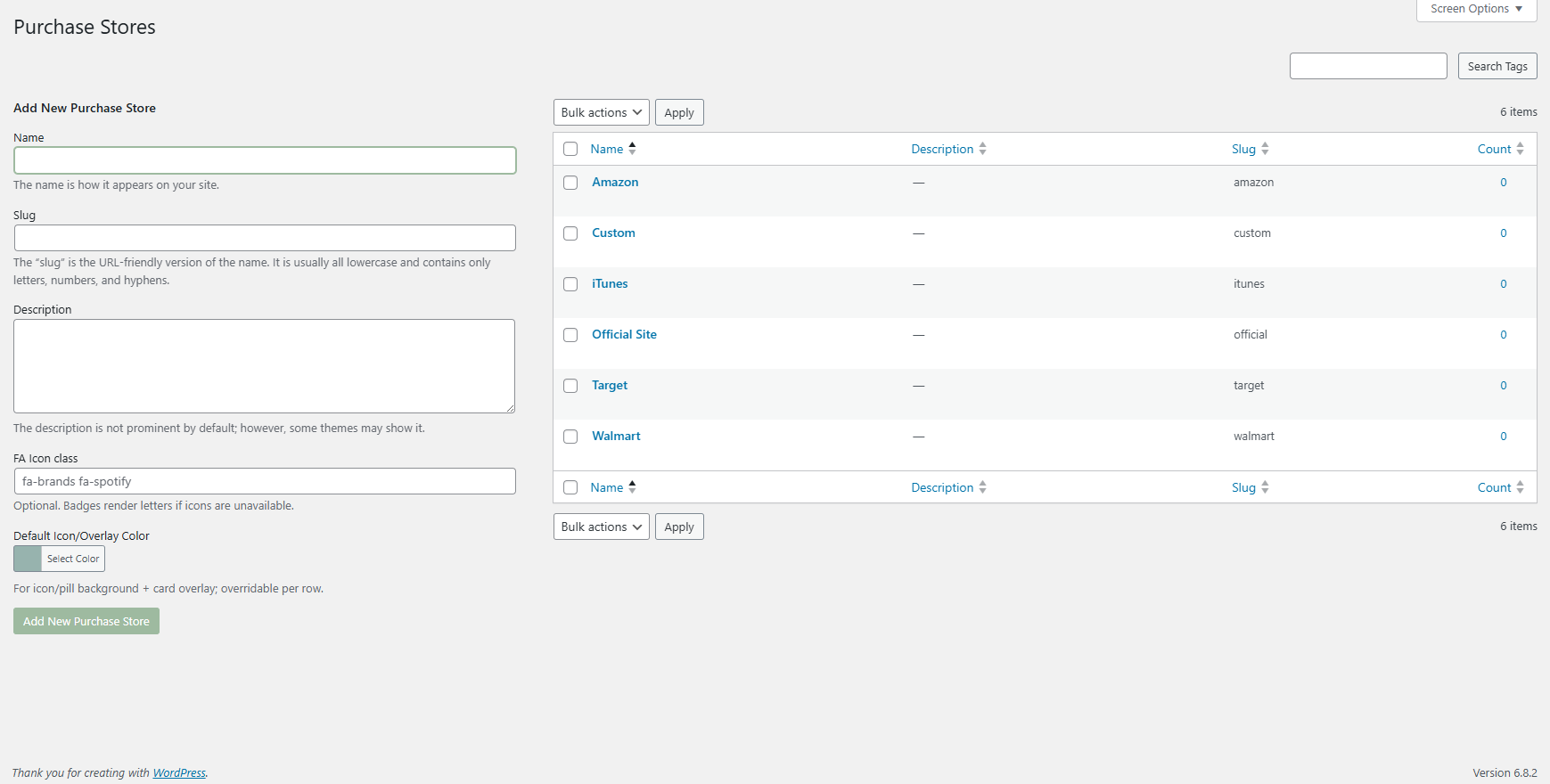Image resolution: width=1550 pixels, height=784 pixels.
Task: Click sort arrows beside top Name header
Action: 632,149
